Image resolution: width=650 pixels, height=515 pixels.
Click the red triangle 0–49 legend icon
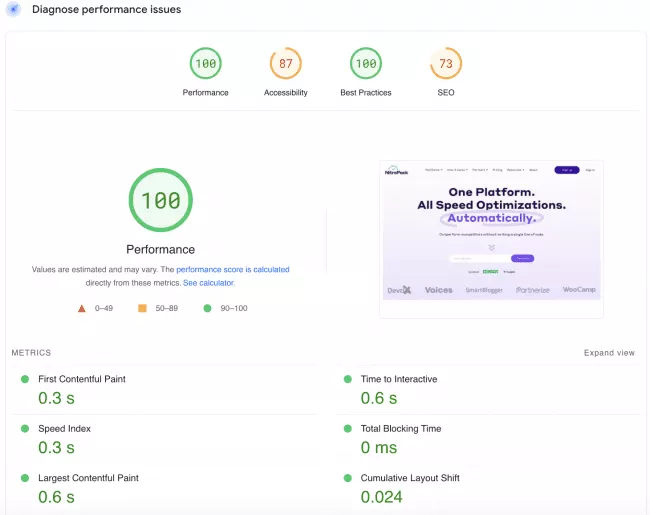coord(82,308)
